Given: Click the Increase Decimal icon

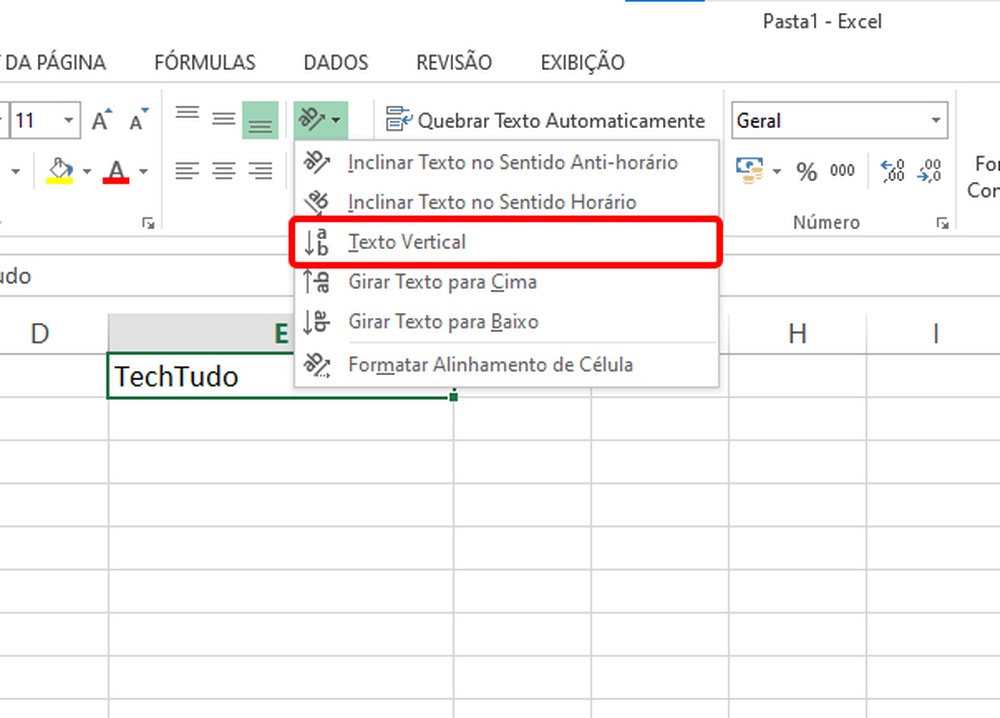Looking at the screenshot, I should (893, 171).
